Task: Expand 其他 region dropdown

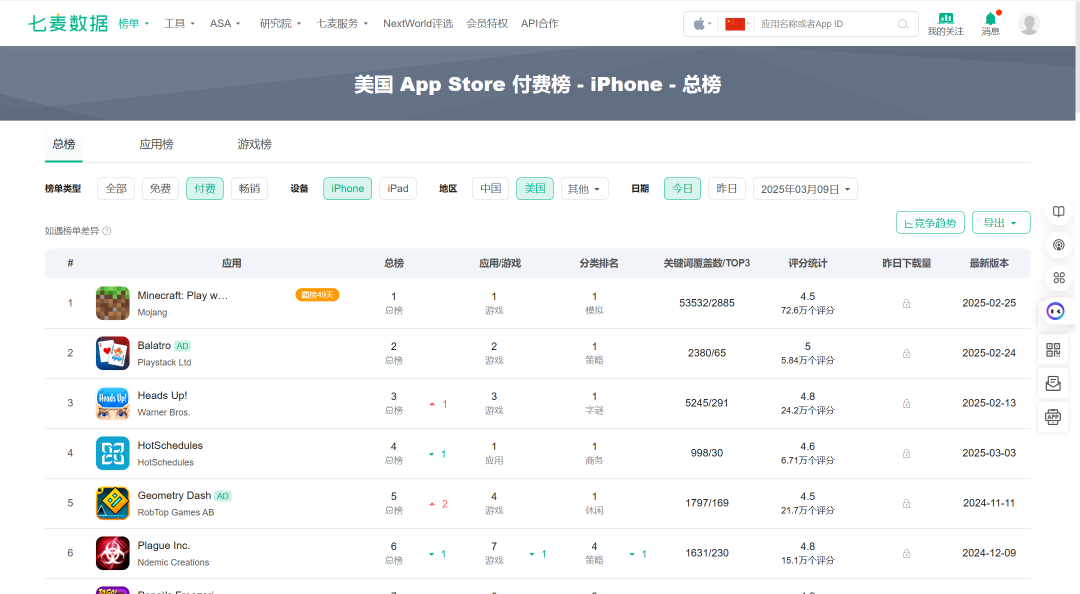Action: [x=584, y=189]
